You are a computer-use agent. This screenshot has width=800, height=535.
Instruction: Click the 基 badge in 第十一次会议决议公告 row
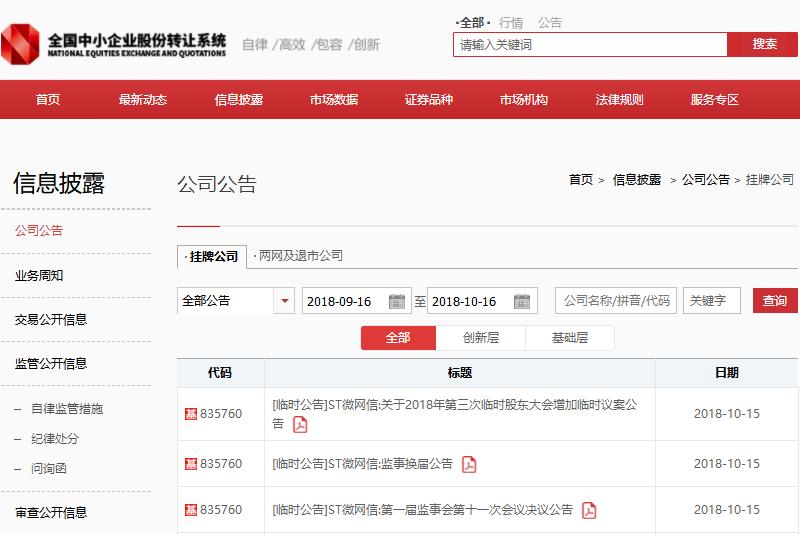pyautogui.click(x=191, y=509)
